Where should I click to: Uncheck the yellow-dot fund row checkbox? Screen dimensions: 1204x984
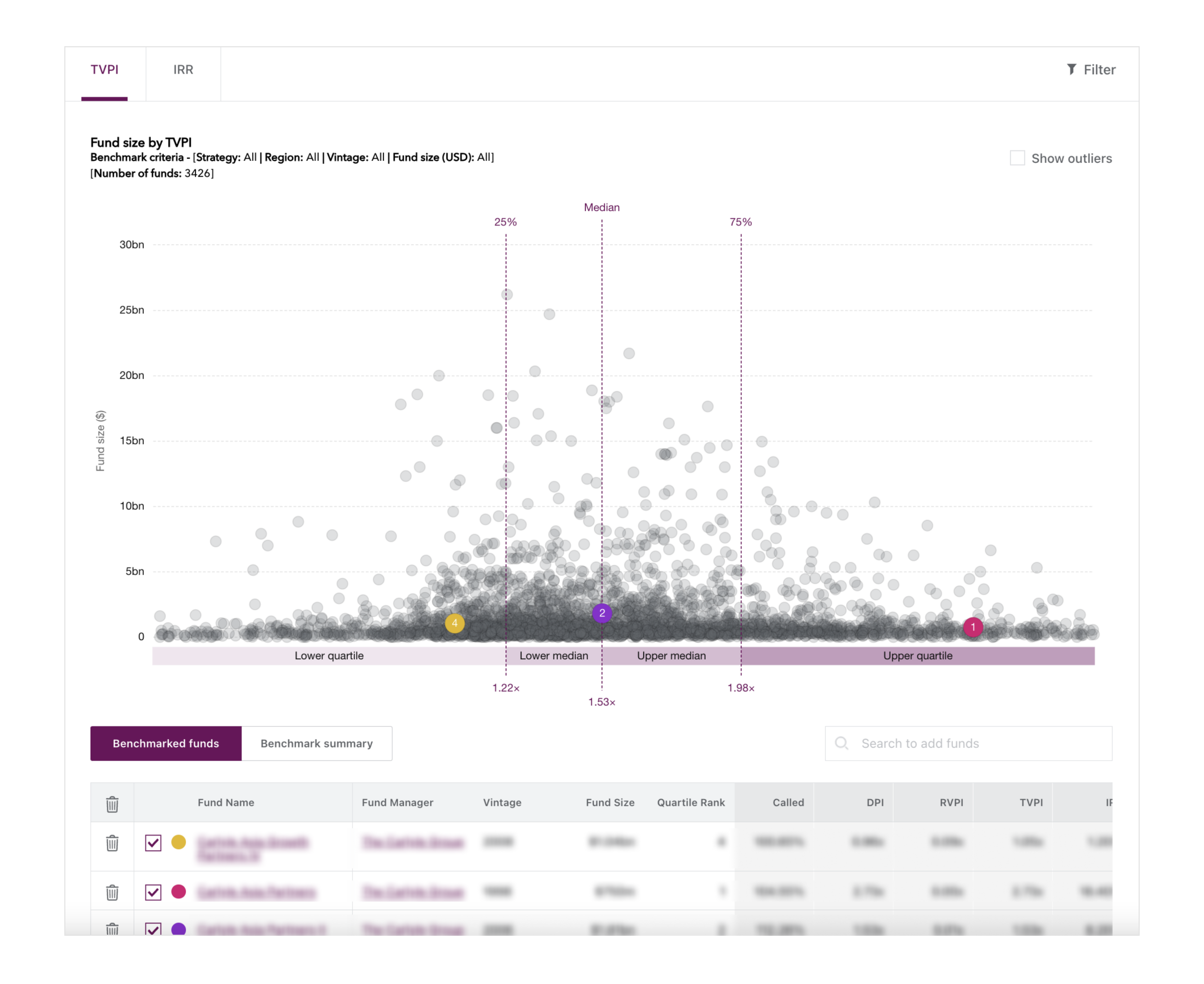[153, 843]
